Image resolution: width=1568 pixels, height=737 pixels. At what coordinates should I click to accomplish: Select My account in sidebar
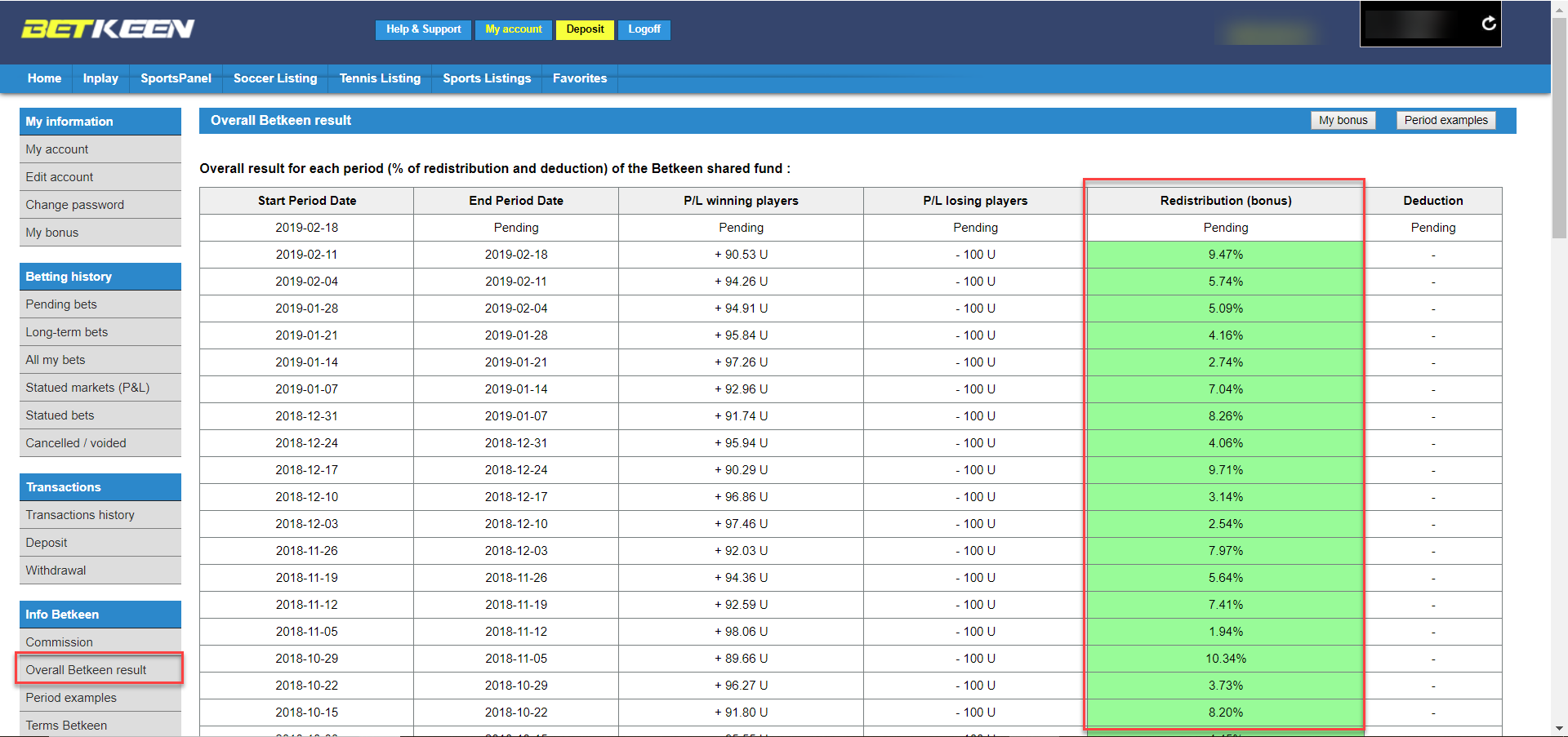click(100, 149)
